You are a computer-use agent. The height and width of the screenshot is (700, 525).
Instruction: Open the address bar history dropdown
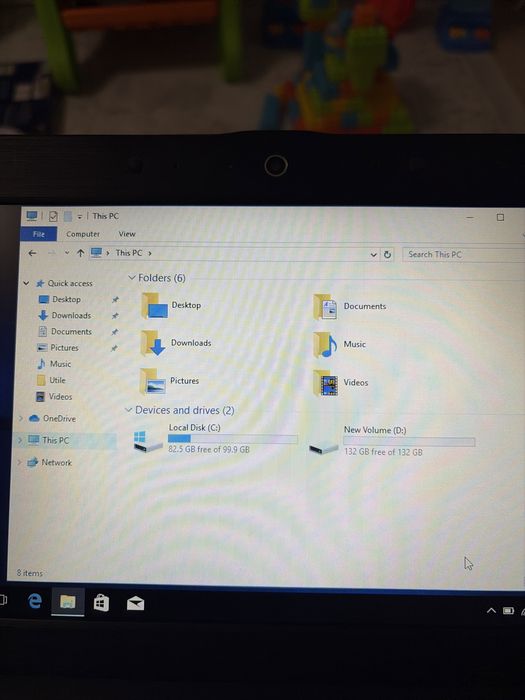tap(374, 255)
